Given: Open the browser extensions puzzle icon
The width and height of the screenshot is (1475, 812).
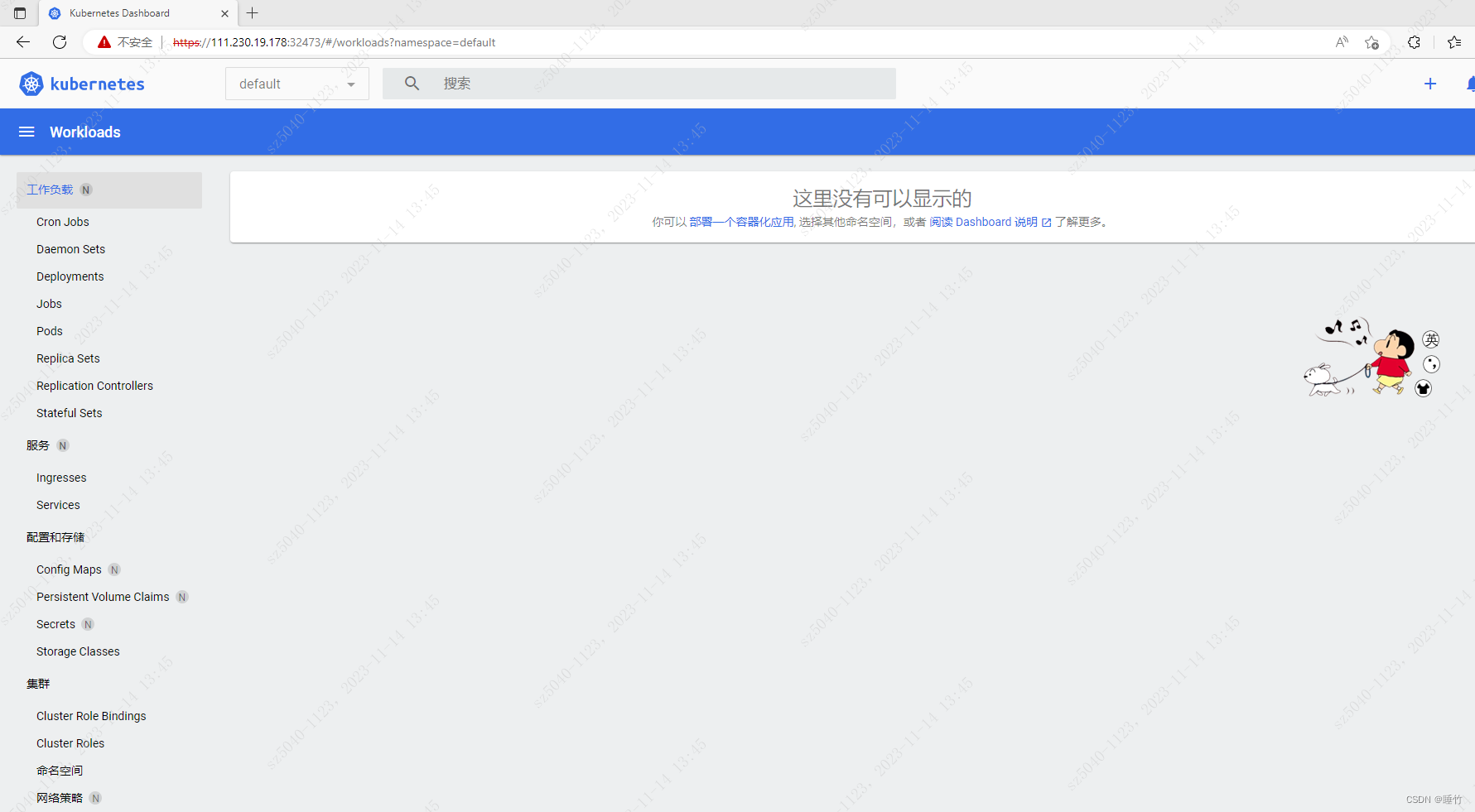Looking at the screenshot, I should tap(1414, 42).
